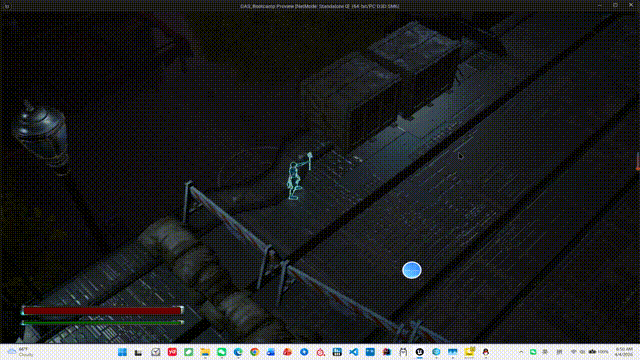
Task: Open QQ penguin app in the taskbar
Action: 486,352
